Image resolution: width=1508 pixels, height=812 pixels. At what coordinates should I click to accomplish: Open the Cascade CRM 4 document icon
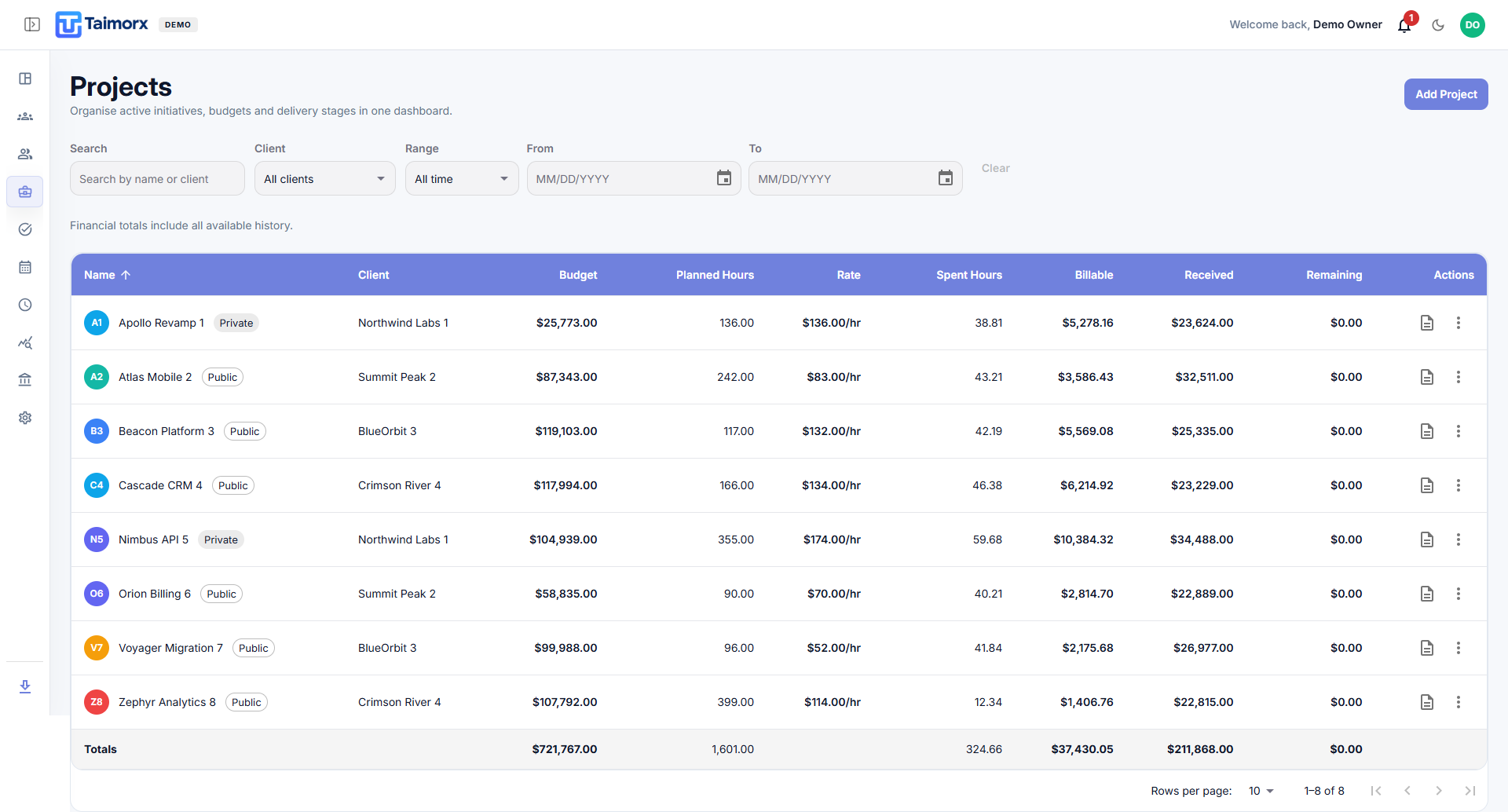(1427, 485)
